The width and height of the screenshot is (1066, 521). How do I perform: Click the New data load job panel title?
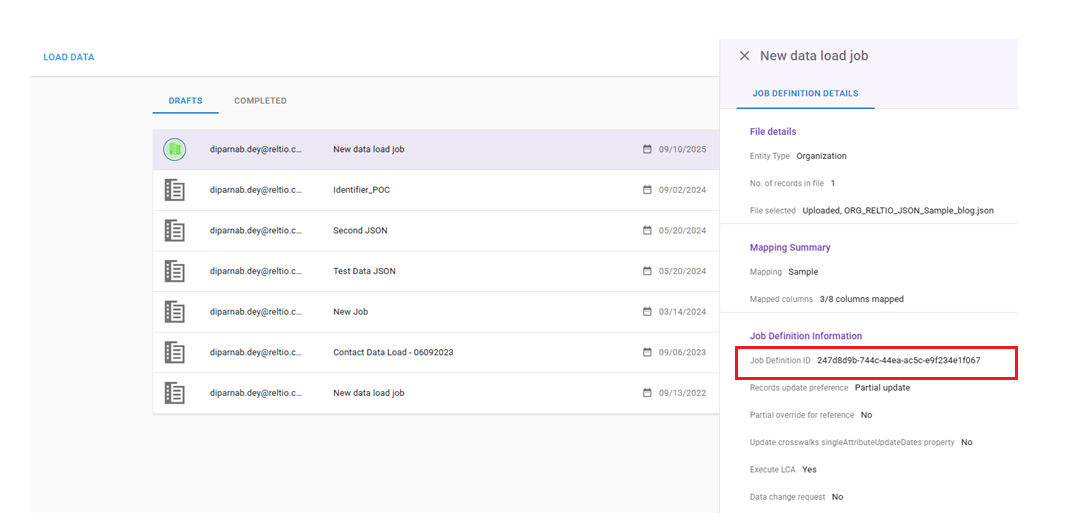pos(814,56)
